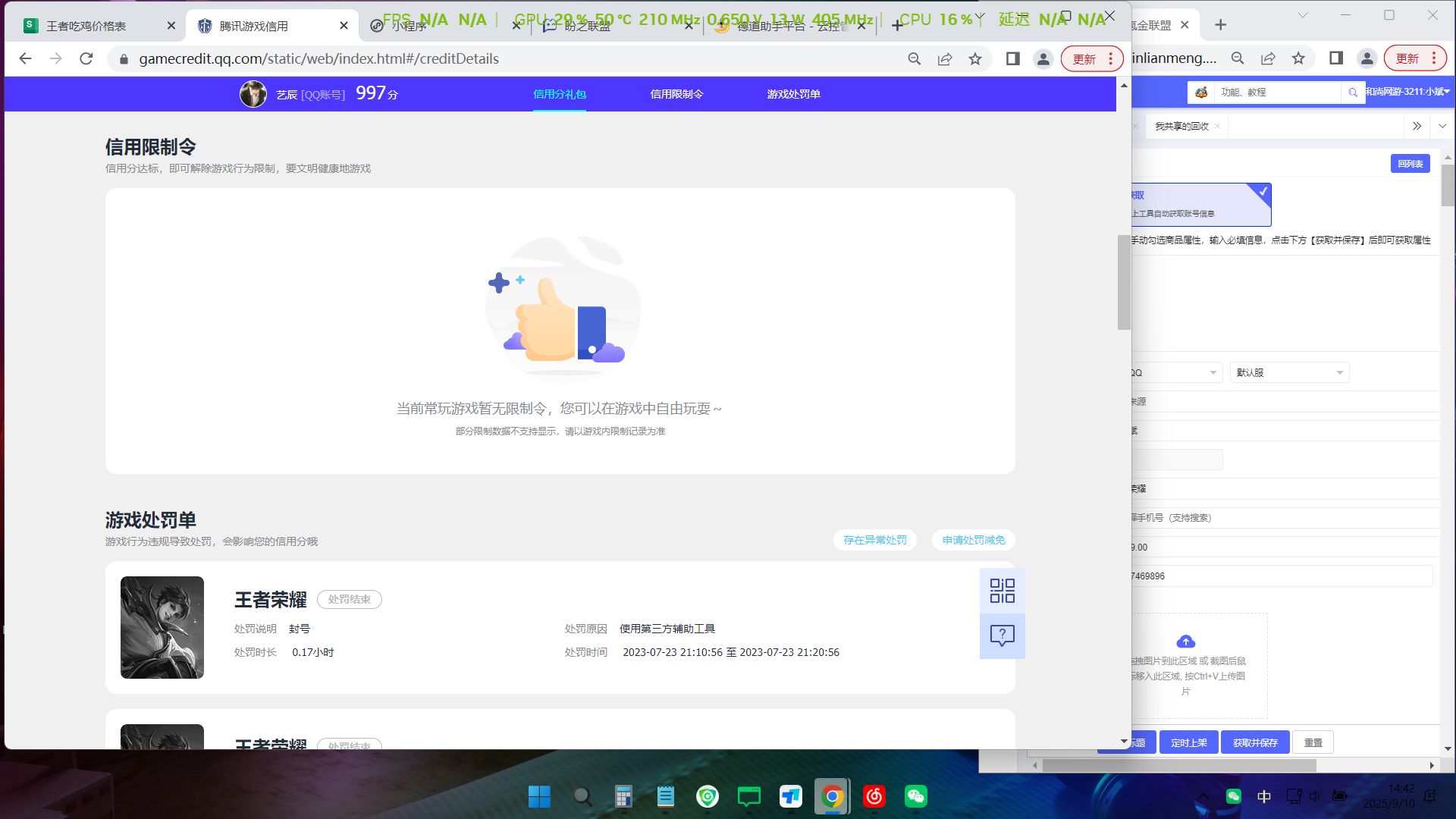Image resolution: width=1456 pixels, height=819 pixels.
Task: Show hidden system tray icons
Action: [x=1203, y=796]
